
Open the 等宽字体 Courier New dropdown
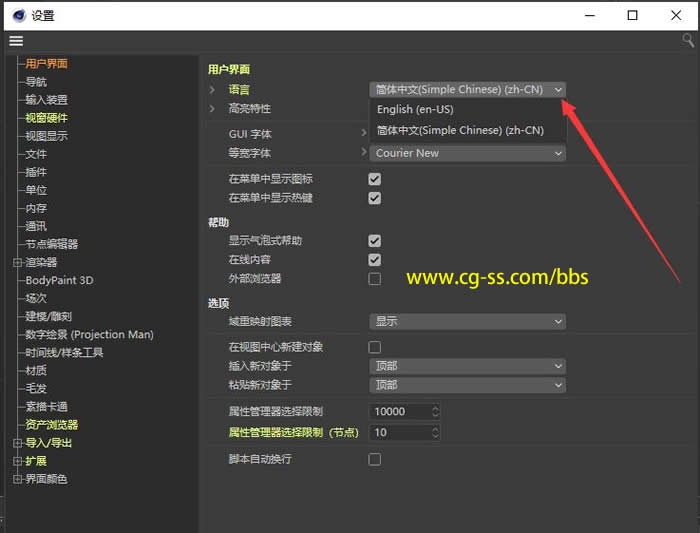(467, 153)
